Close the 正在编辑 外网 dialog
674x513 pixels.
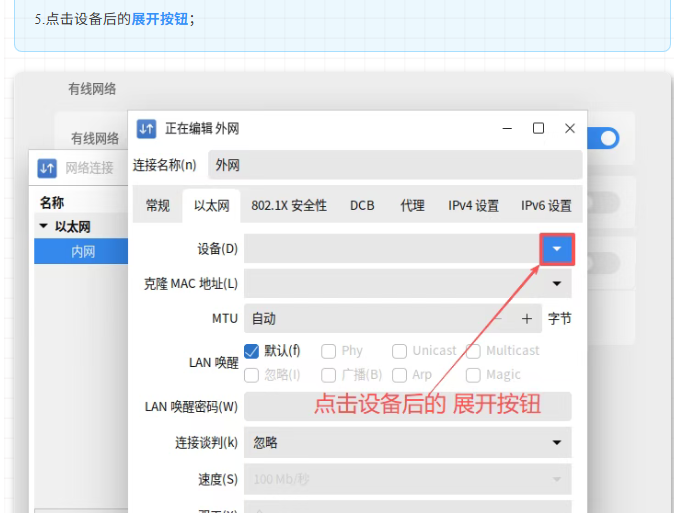pos(570,128)
